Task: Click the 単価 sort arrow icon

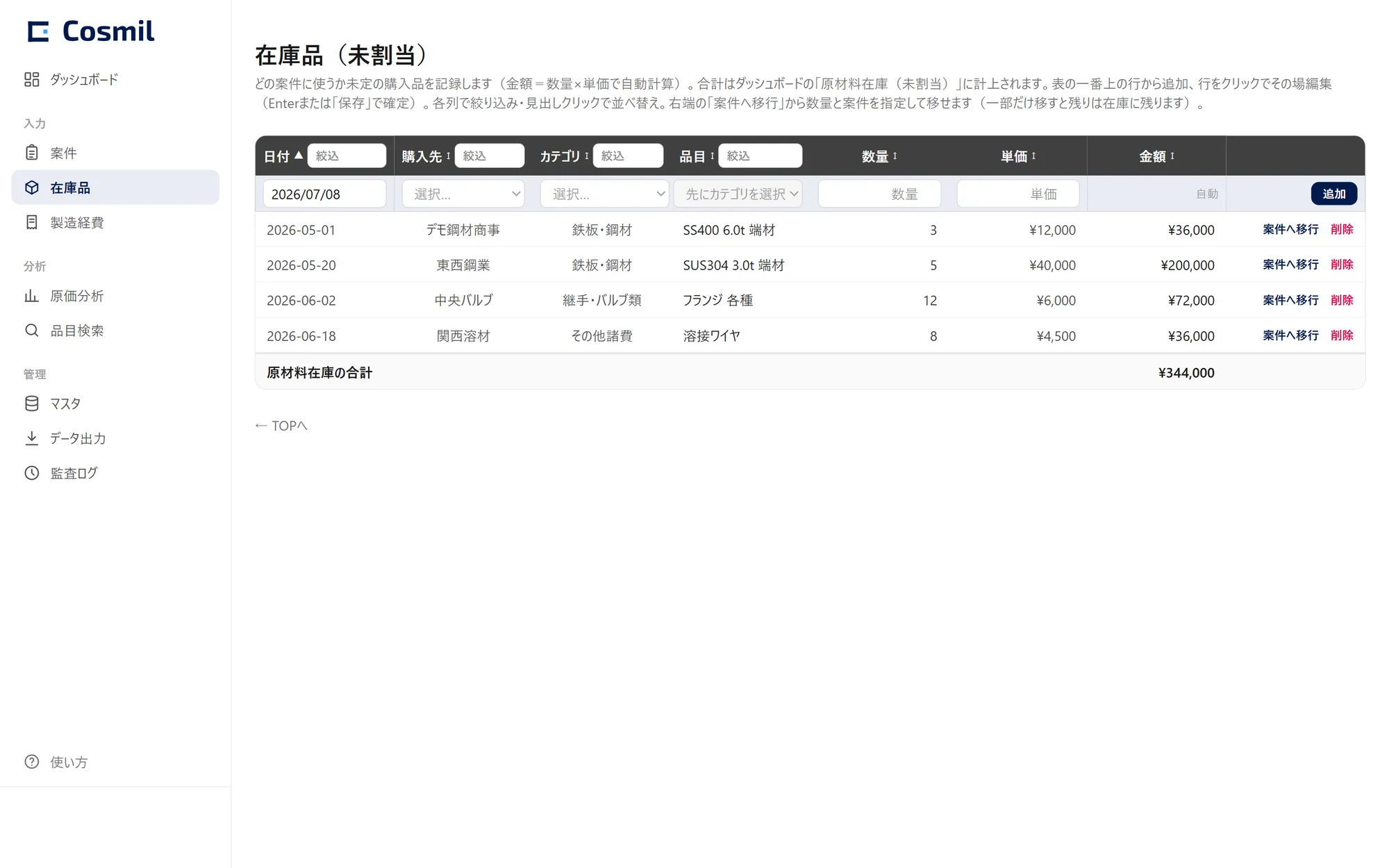Action: tap(1033, 156)
